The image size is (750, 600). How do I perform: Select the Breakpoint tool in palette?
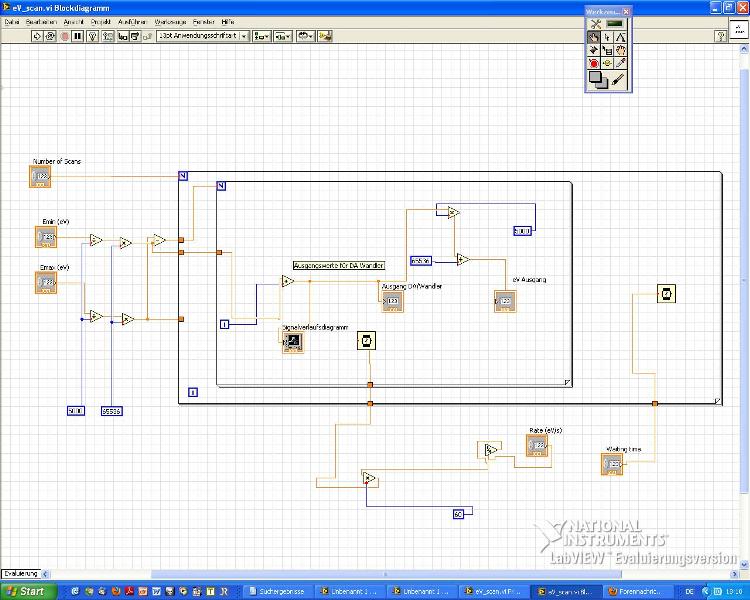pos(594,63)
